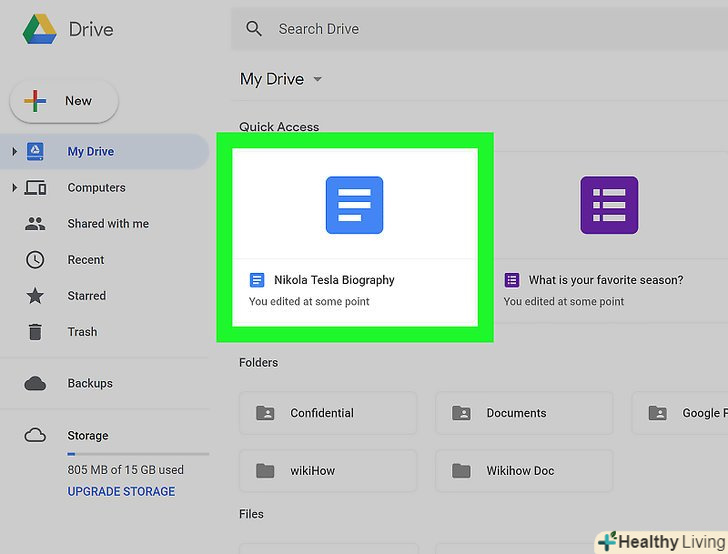Click the UPGRADE STORAGE link
This screenshot has width=728, height=554.
121,492
